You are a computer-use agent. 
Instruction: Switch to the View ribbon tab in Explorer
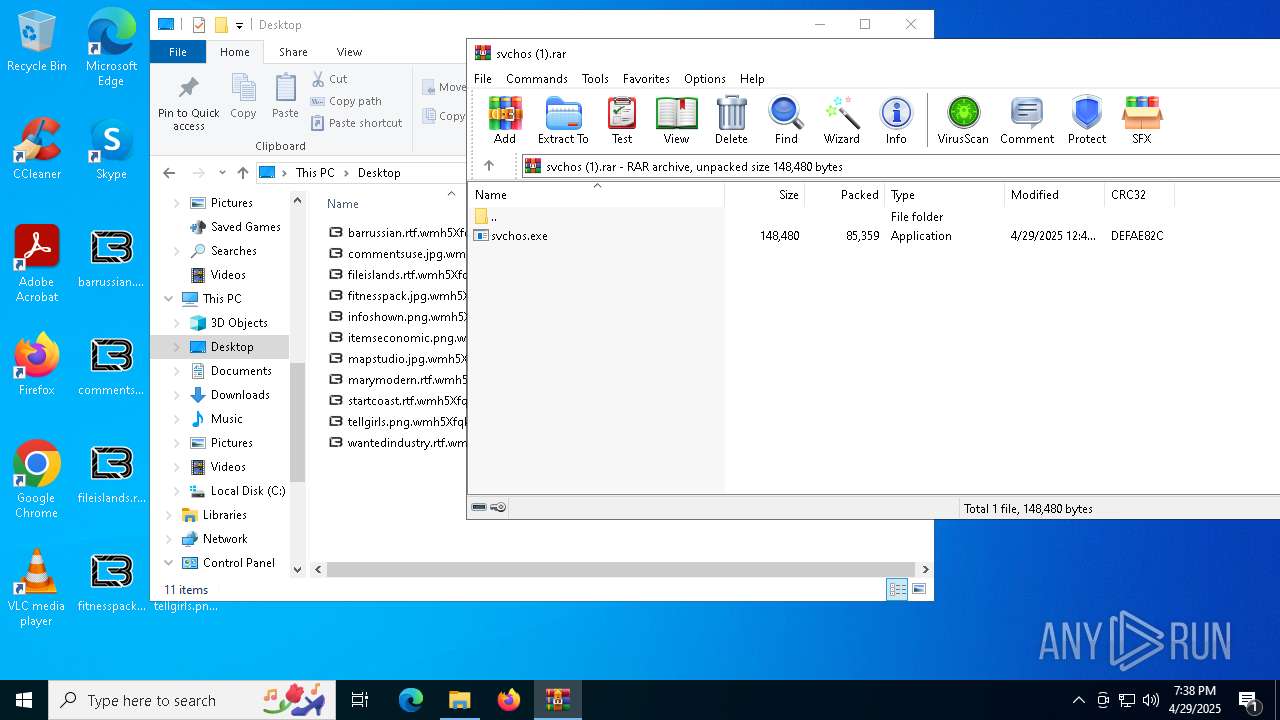[349, 52]
